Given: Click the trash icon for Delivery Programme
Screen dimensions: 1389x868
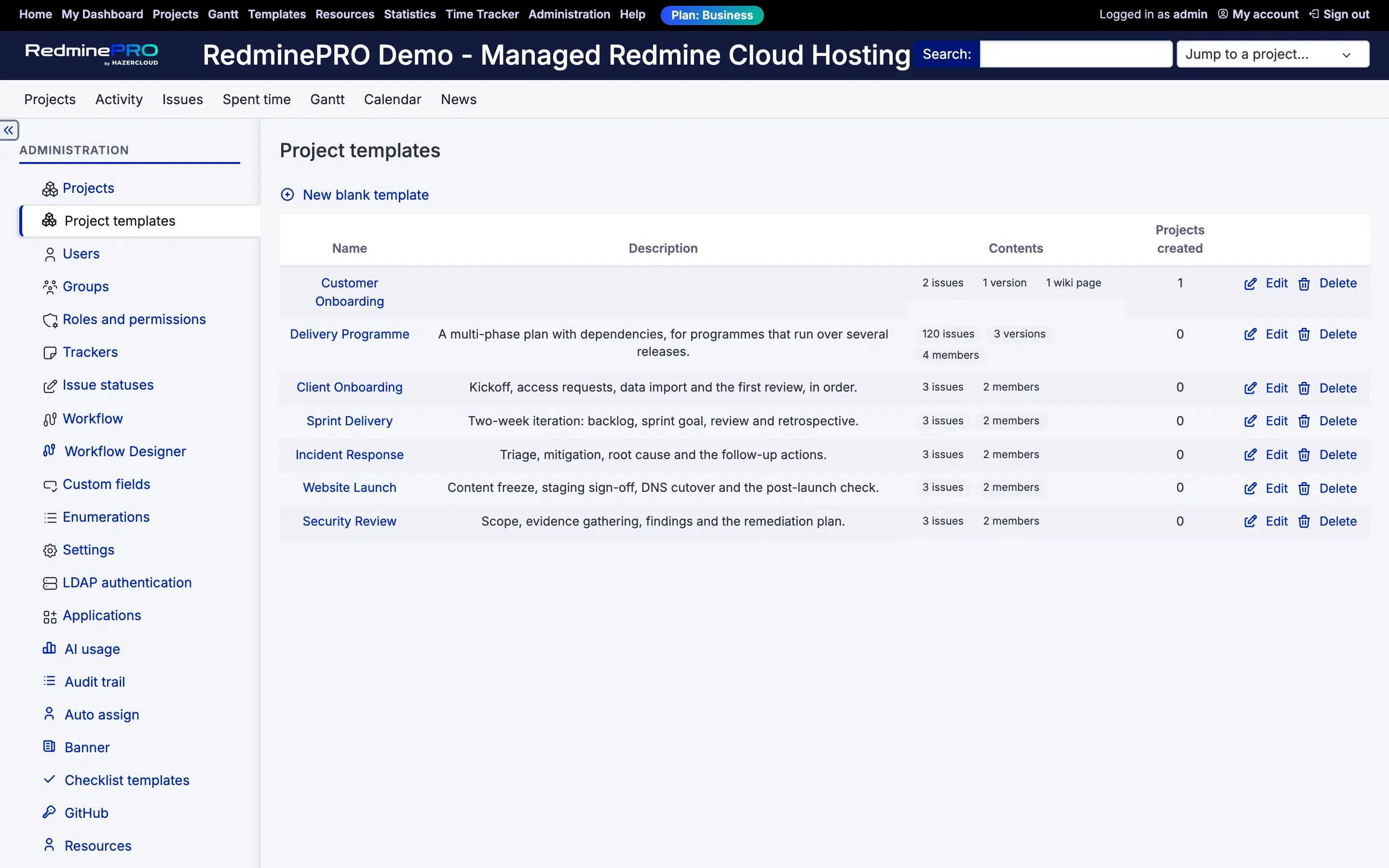Looking at the screenshot, I should [x=1304, y=335].
